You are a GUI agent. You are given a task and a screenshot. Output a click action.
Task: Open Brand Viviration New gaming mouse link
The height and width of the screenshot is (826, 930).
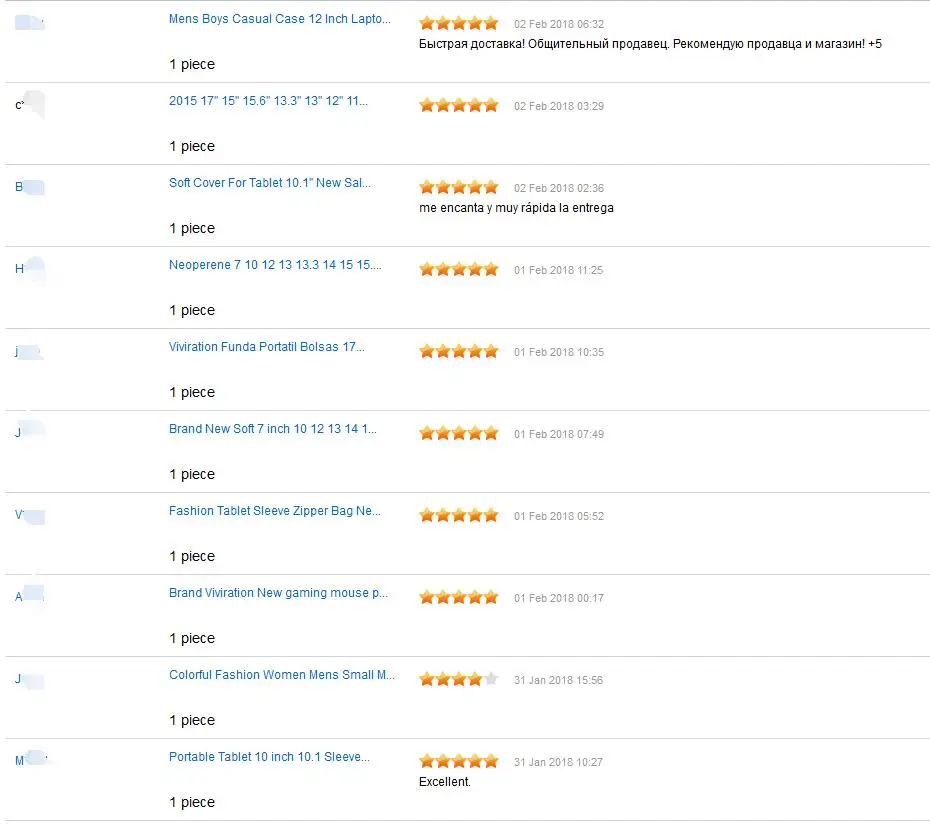pos(278,593)
